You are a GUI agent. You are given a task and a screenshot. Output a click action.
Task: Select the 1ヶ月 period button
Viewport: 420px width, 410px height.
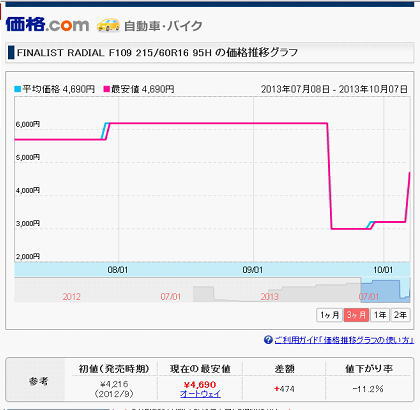[329, 315]
